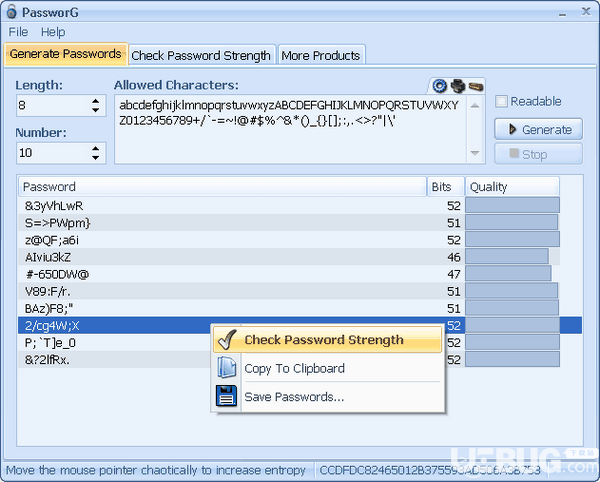The image size is (600, 482).
Task: Click the blue gear icon above Allowed Characters
Action: (439, 86)
